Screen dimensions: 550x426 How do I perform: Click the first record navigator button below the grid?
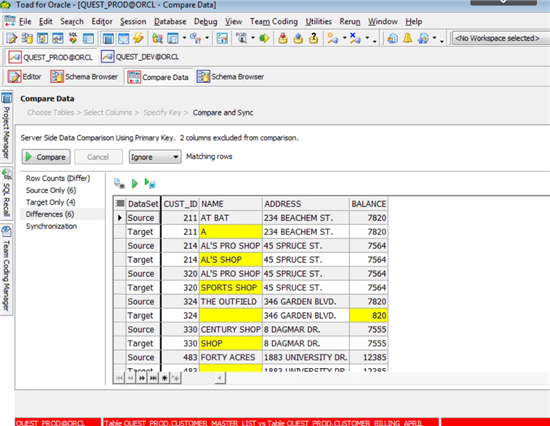(119, 378)
